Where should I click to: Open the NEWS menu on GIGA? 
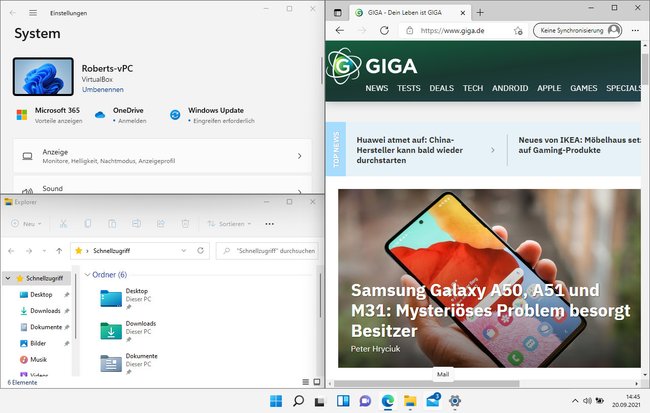click(377, 88)
